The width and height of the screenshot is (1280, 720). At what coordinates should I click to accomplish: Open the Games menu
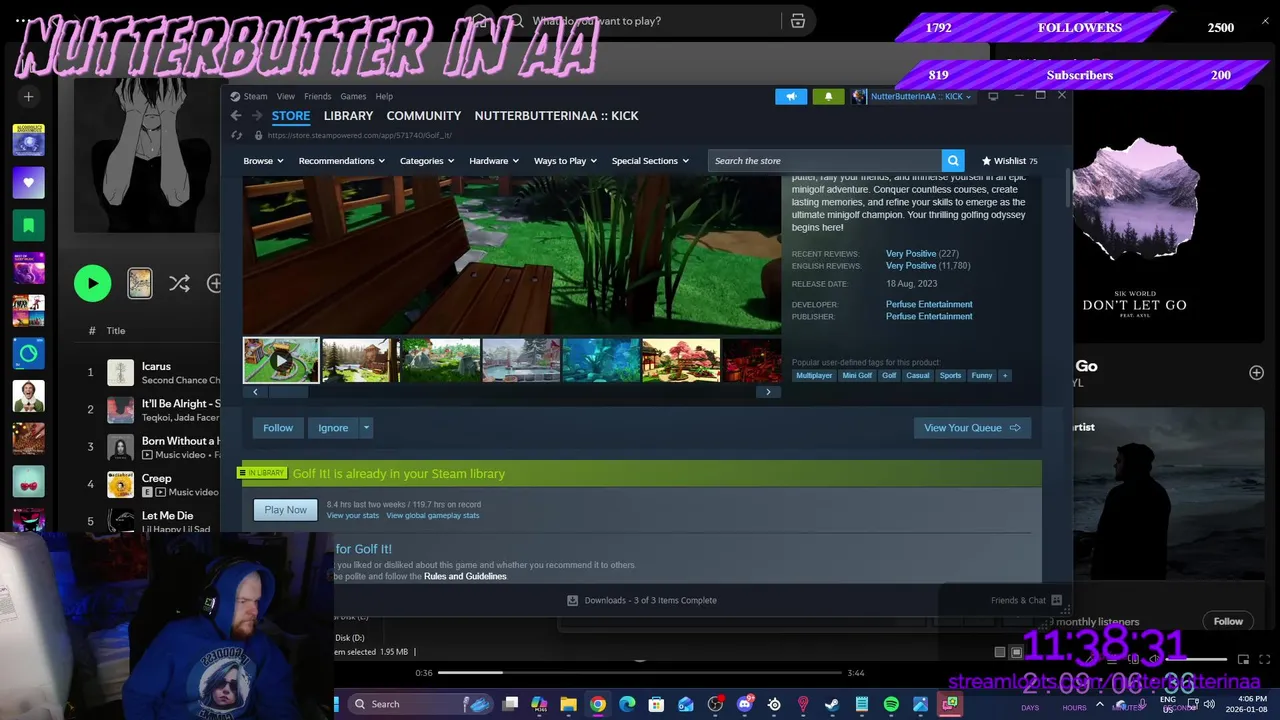[353, 97]
